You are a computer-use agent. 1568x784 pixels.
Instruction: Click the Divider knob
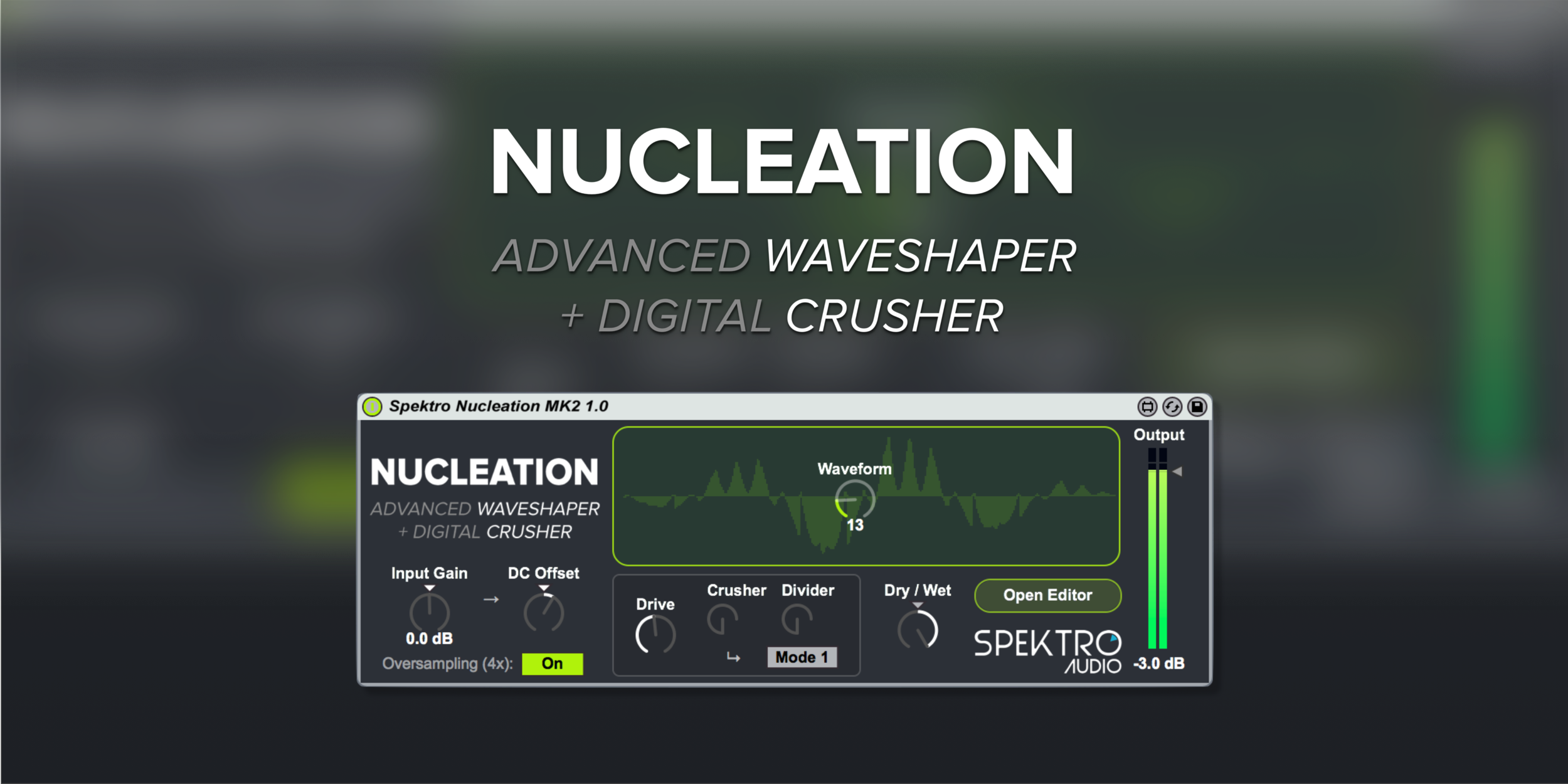coord(797,620)
